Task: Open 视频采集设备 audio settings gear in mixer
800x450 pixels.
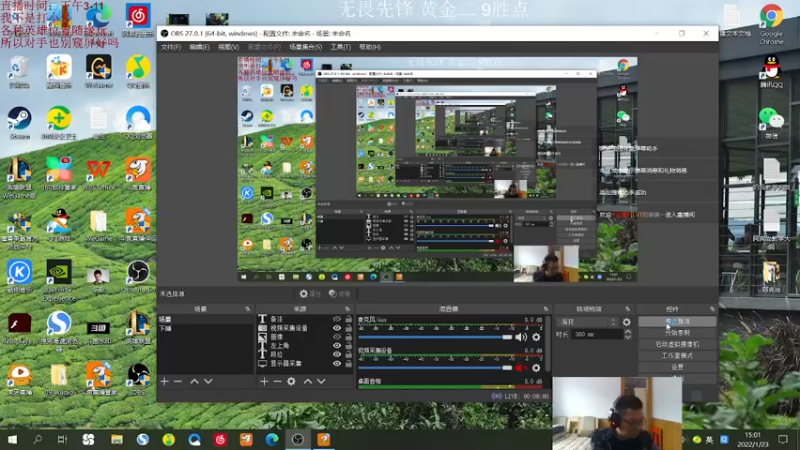Action: pyautogui.click(x=536, y=367)
